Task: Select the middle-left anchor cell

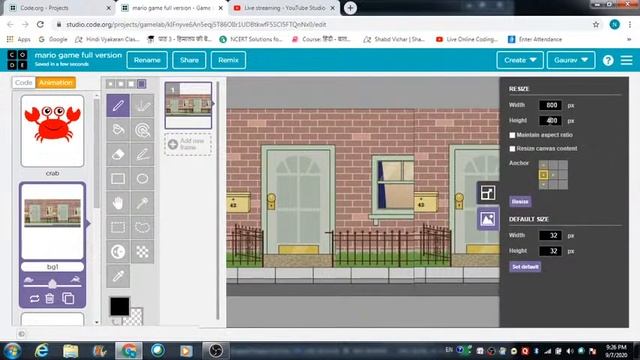Action: 543,175
